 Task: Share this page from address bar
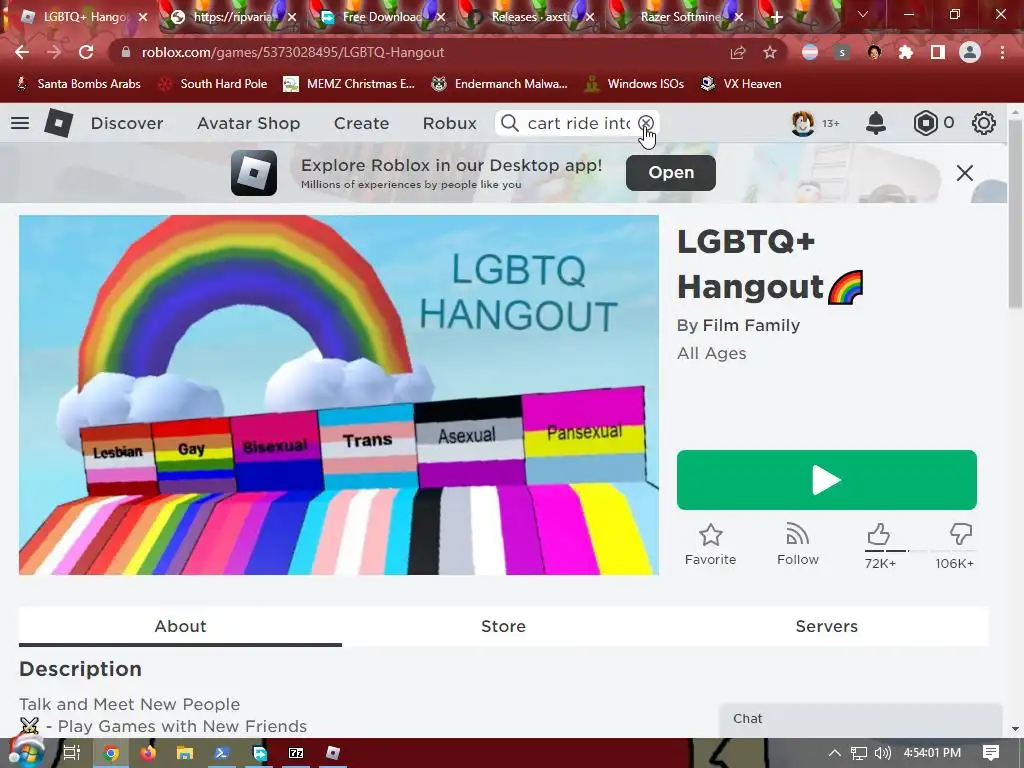pyautogui.click(x=737, y=52)
